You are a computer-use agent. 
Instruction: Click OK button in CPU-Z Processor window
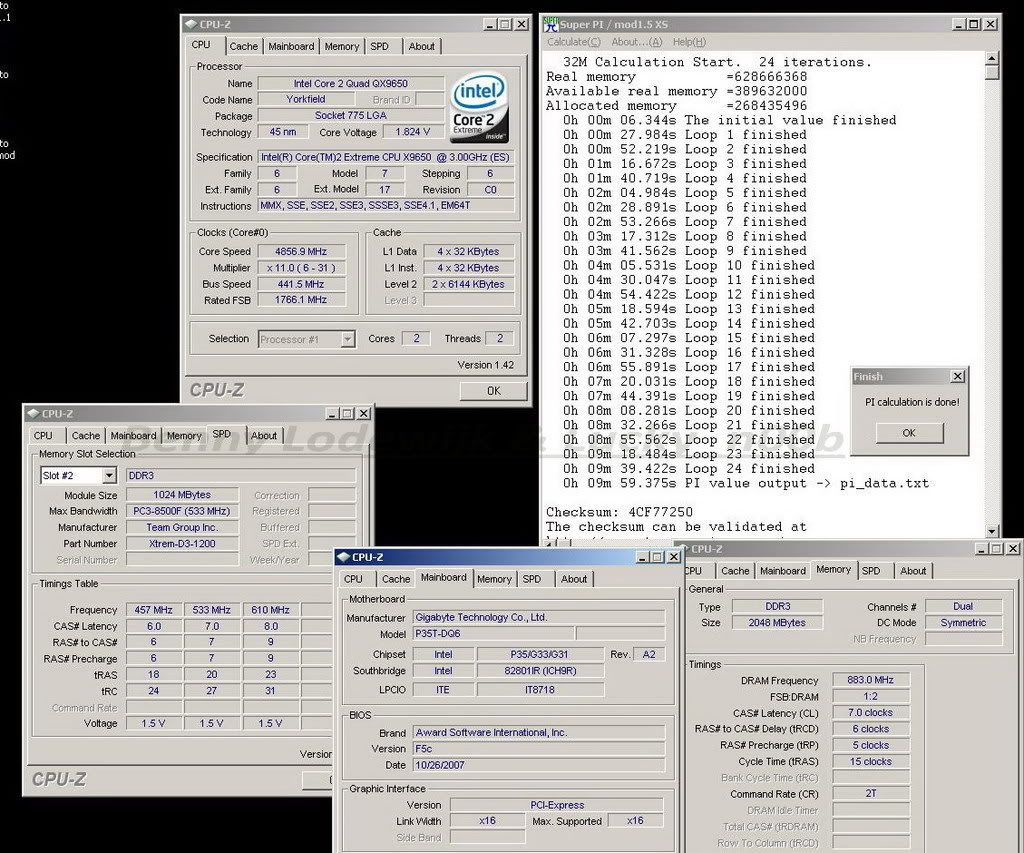pyautogui.click(x=493, y=391)
